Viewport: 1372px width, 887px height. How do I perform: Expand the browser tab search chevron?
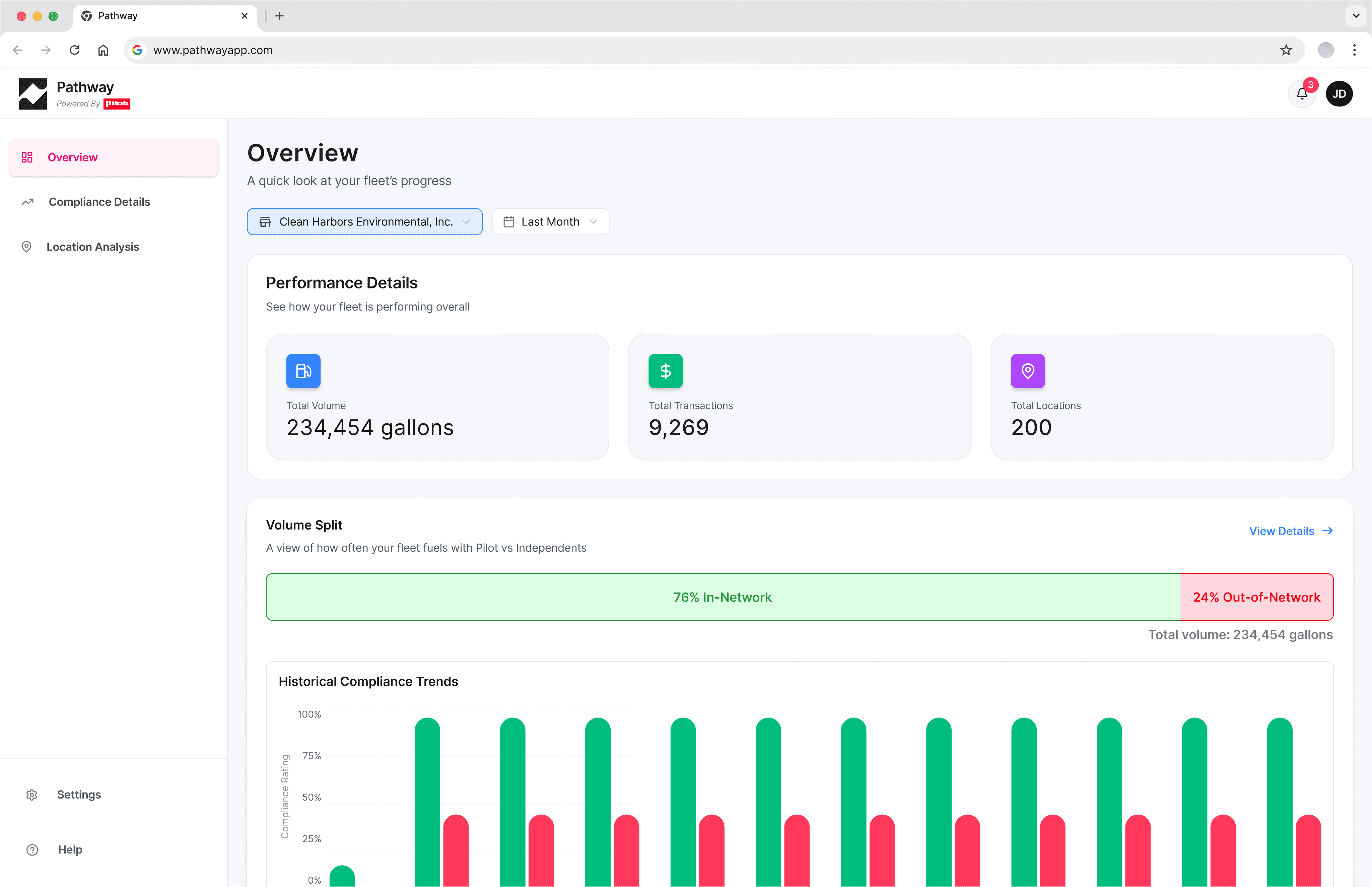click(1355, 15)
